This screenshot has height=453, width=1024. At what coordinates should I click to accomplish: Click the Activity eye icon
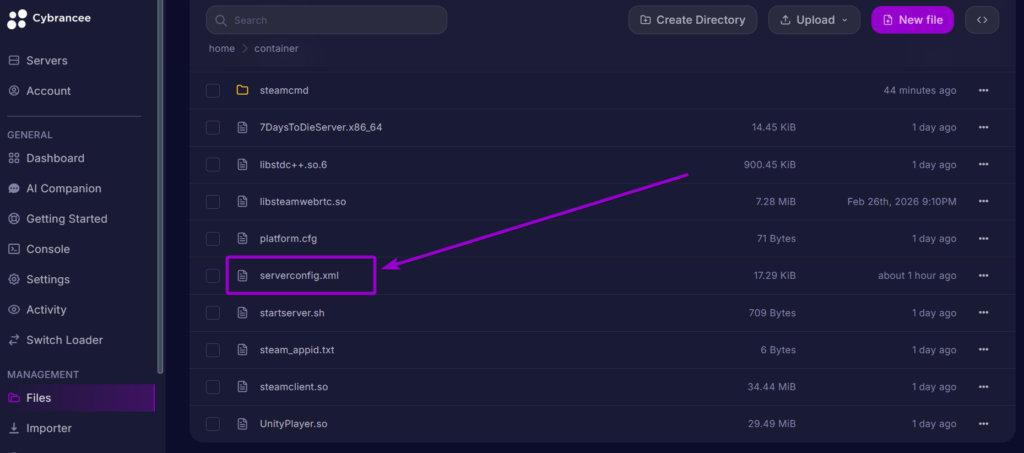point(14,309)
